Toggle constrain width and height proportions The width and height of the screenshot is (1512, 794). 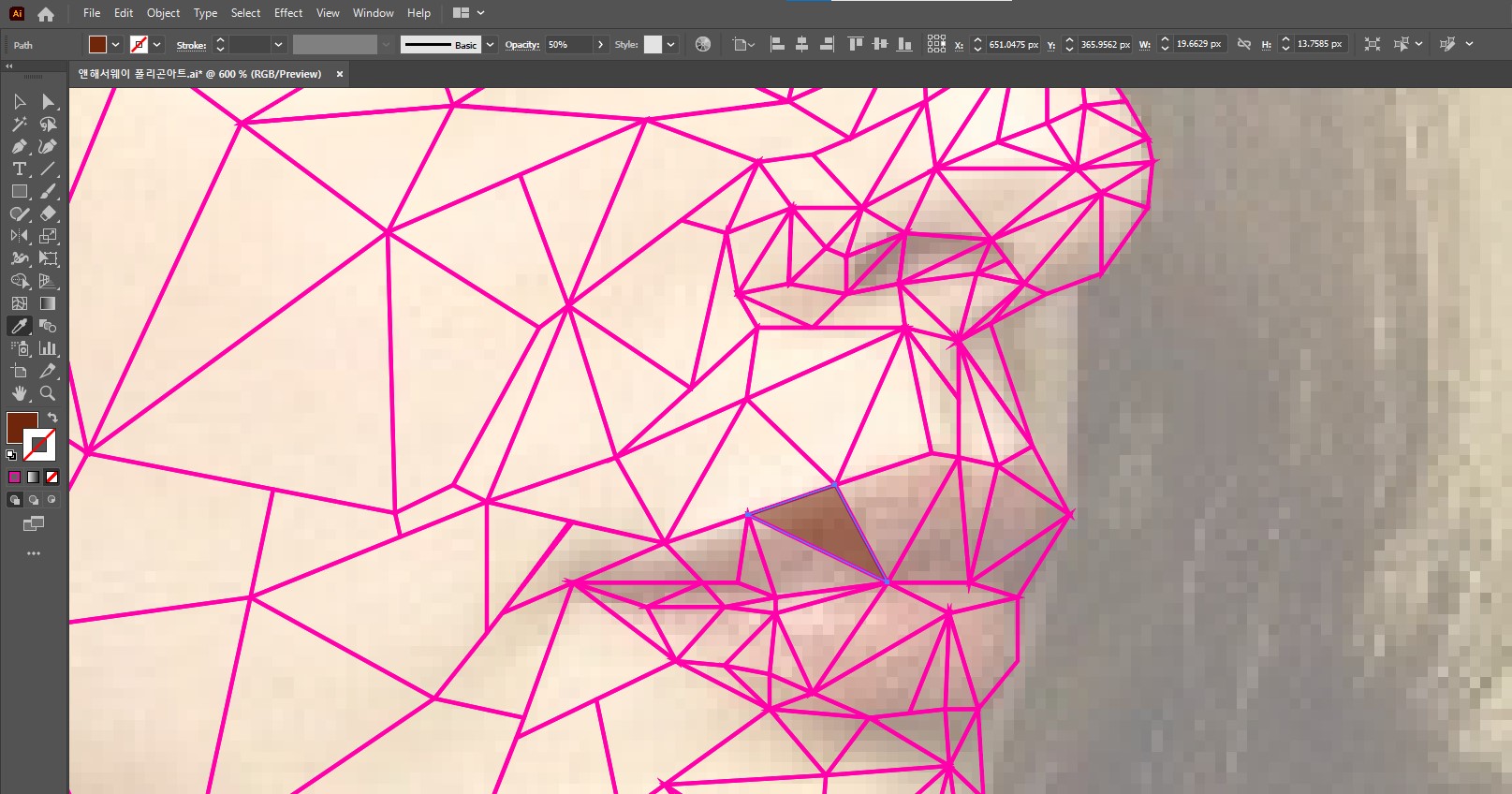coord(1244,44)
